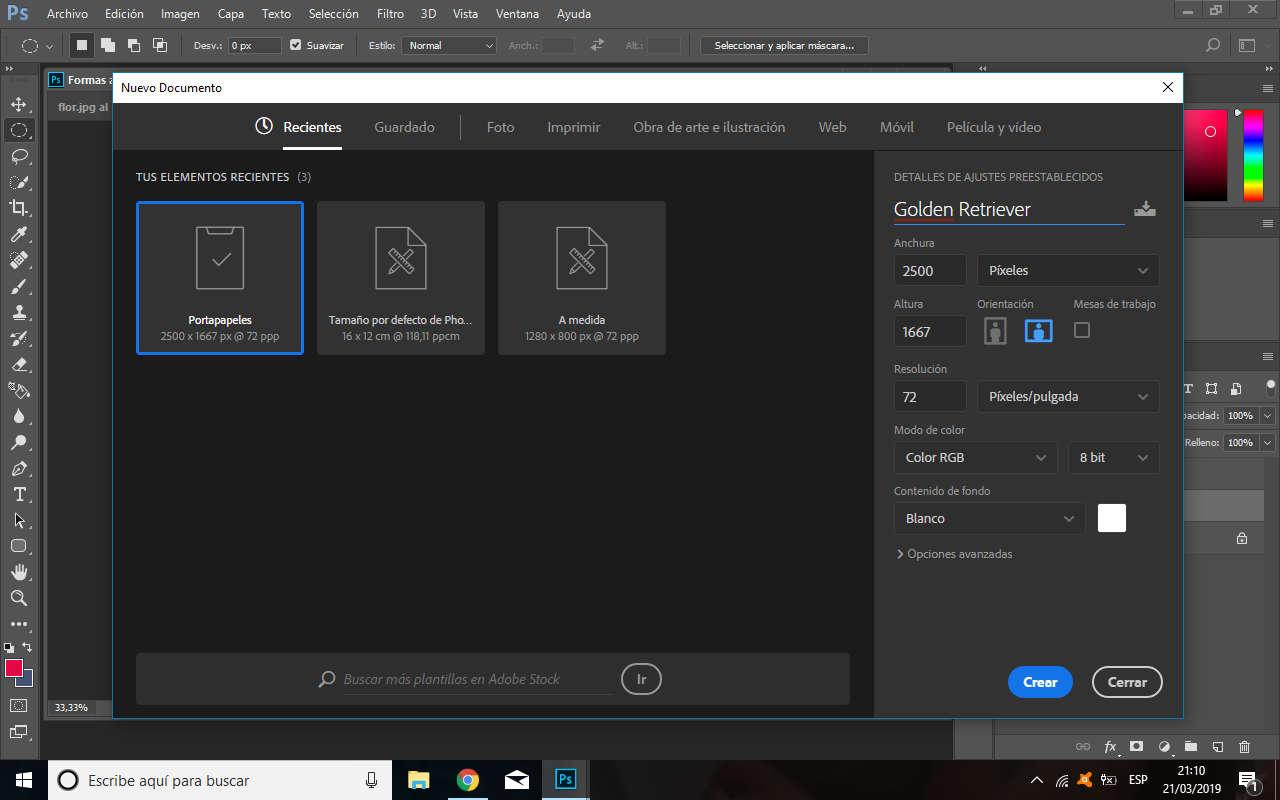Select the Spot Healing Brush tool

click(x=18, y=260)
